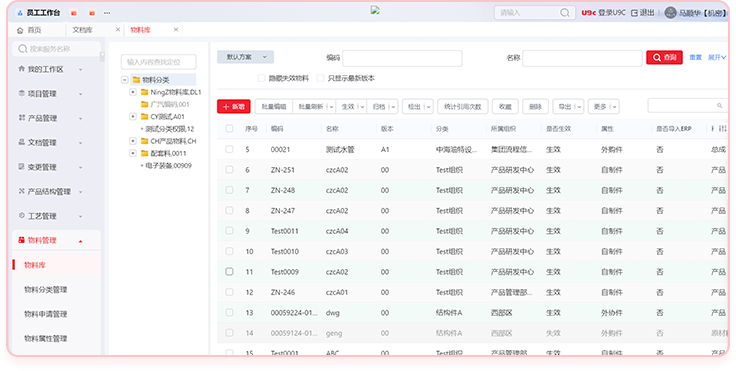Open 物料分类管理 in the sidebar
736x371 pixels.
pyautogui.click(x=46, y=290)
